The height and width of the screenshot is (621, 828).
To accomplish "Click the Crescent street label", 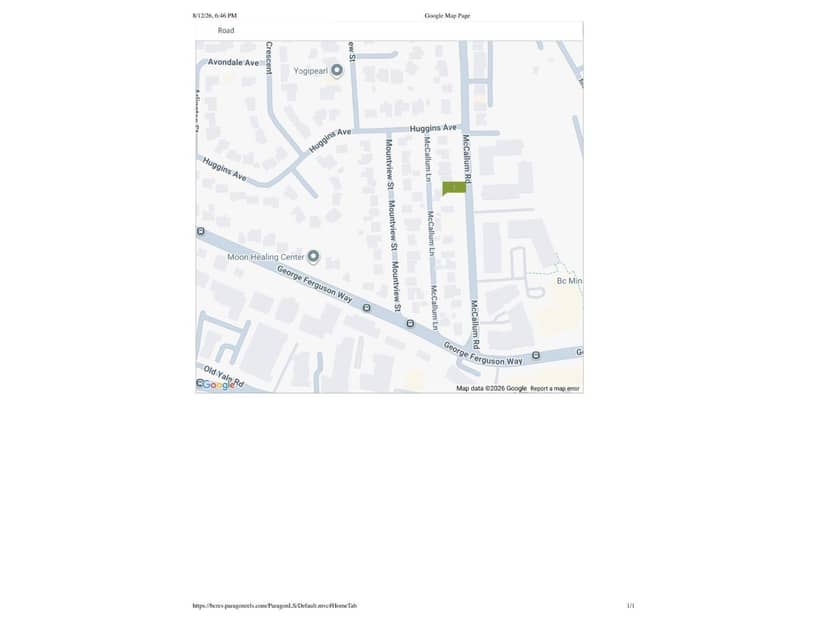I will [x=269, y=58].
